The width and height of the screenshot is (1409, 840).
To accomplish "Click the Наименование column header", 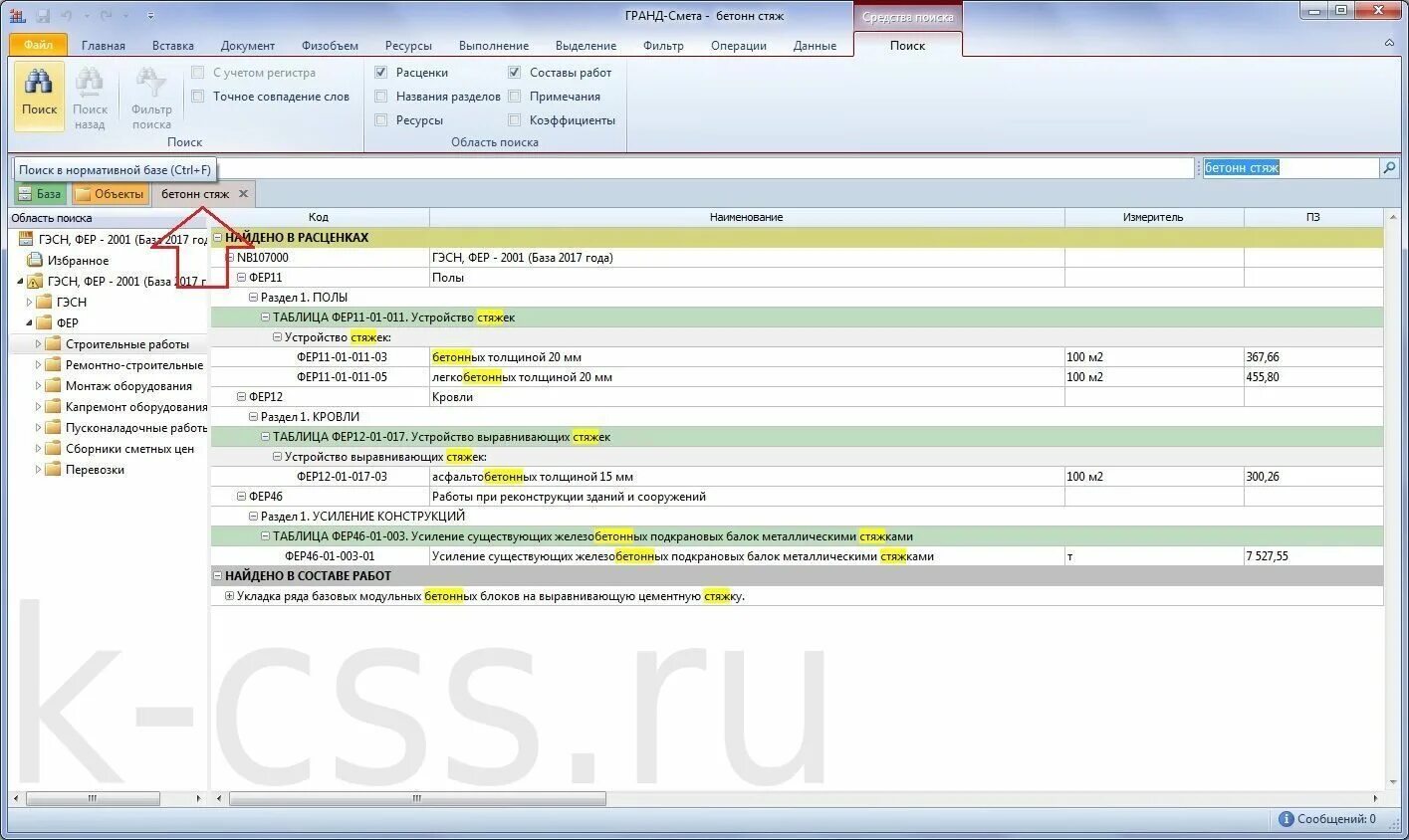I will pyautogui.click(x=747, y=217).
